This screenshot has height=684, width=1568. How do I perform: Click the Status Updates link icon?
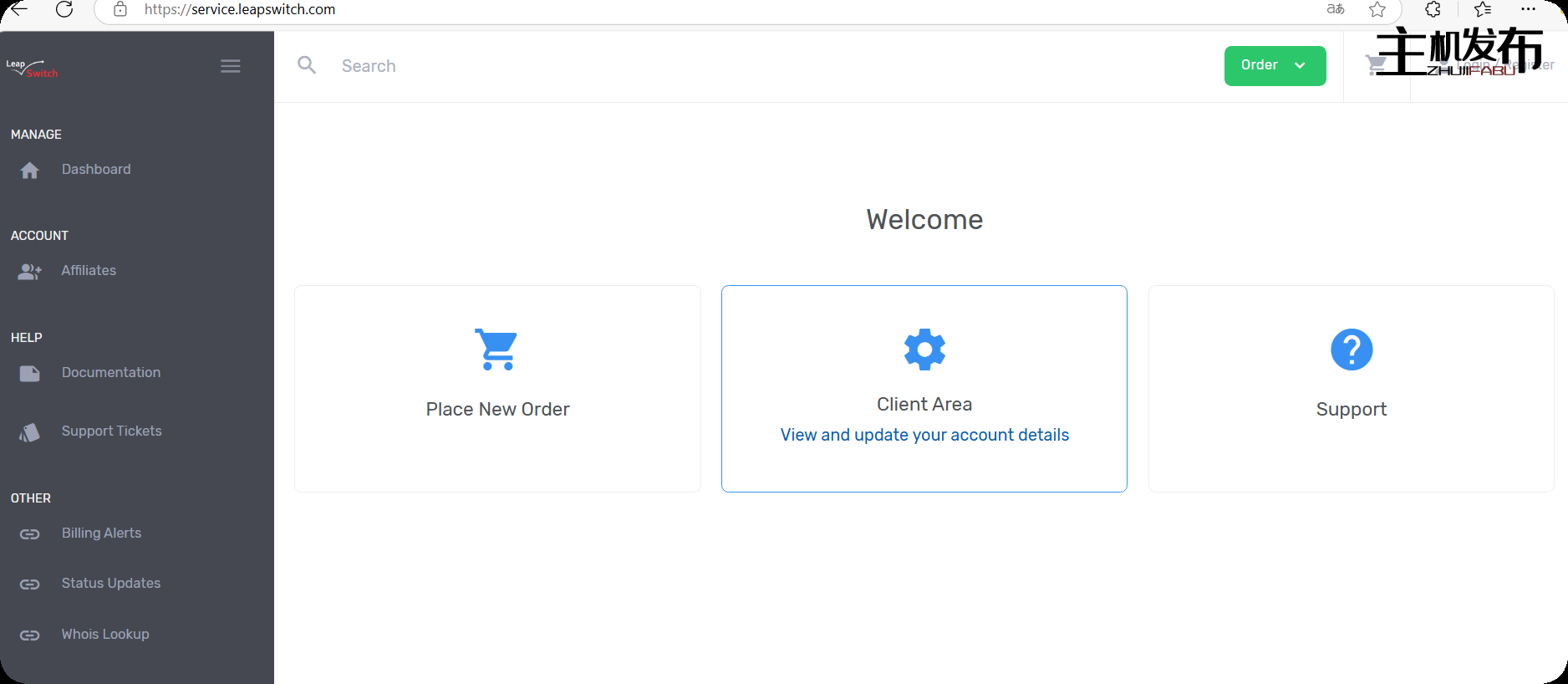(30, 584)
